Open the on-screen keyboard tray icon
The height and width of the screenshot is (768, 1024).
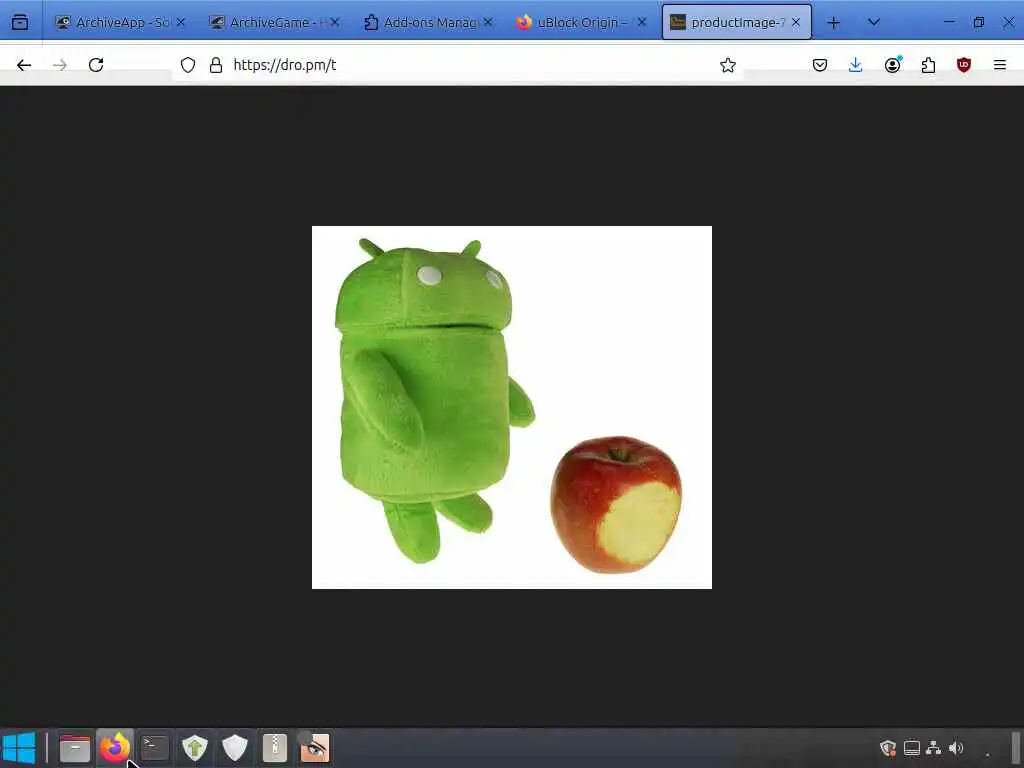912,748
